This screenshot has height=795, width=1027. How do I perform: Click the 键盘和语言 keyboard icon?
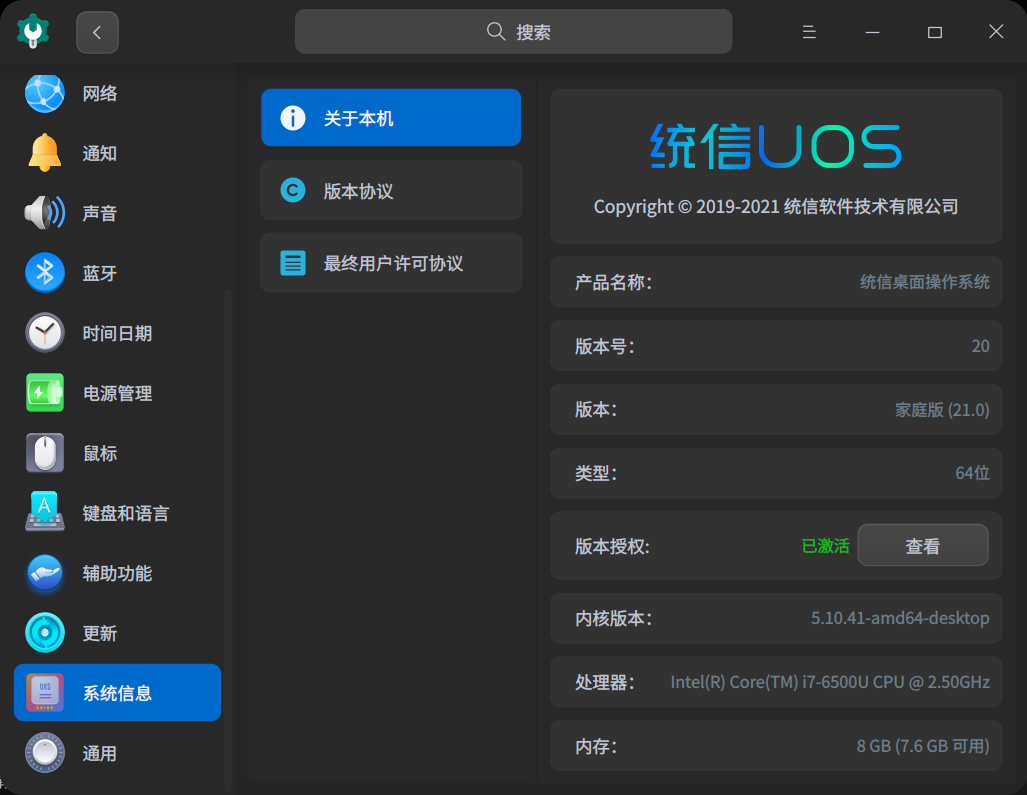pos(45,512)
